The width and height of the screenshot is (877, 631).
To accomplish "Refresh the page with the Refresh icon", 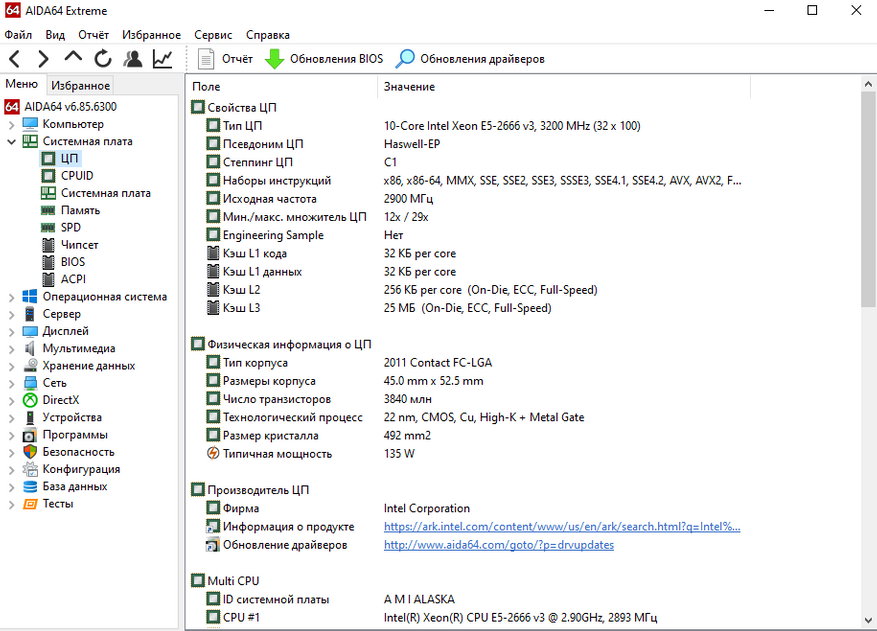I will pos(103,59).
